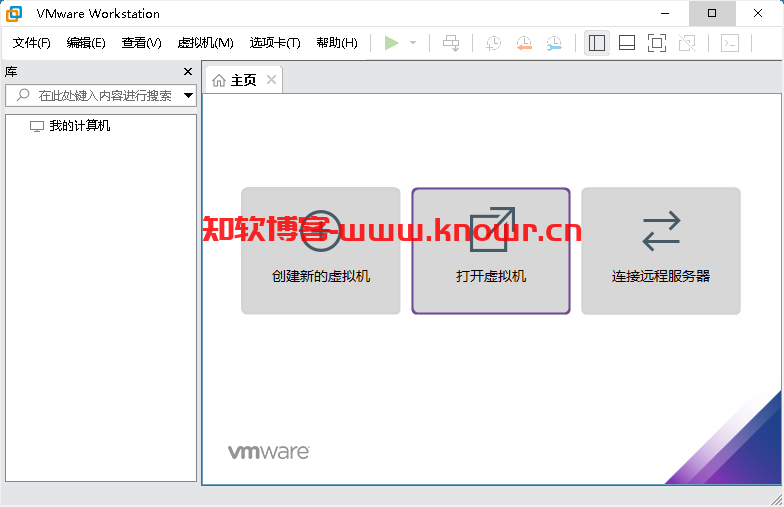
Task: Open the 文件(F) menu
Action: point(32,43)
